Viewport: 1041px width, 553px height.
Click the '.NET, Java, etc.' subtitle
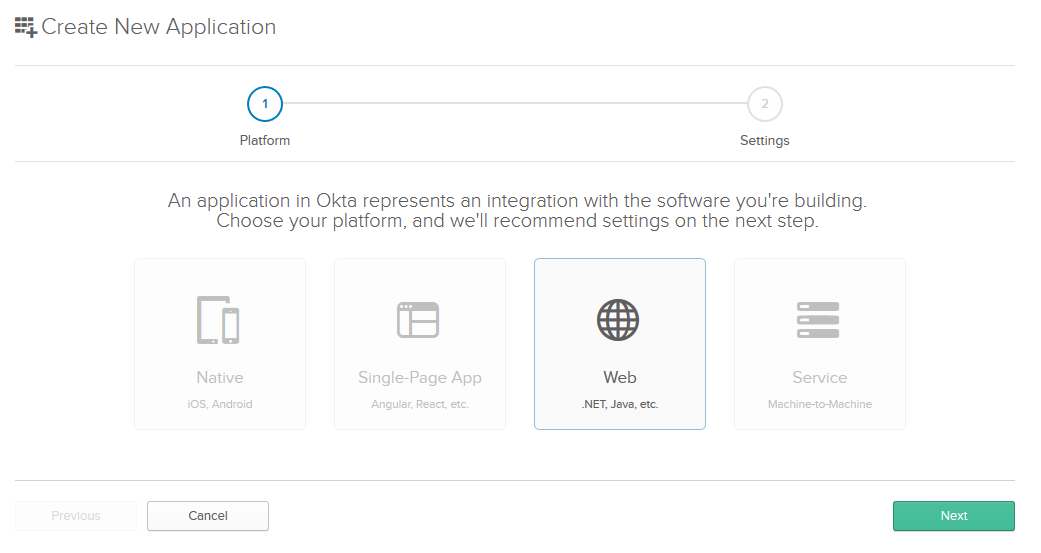click(x=620, y=405)
